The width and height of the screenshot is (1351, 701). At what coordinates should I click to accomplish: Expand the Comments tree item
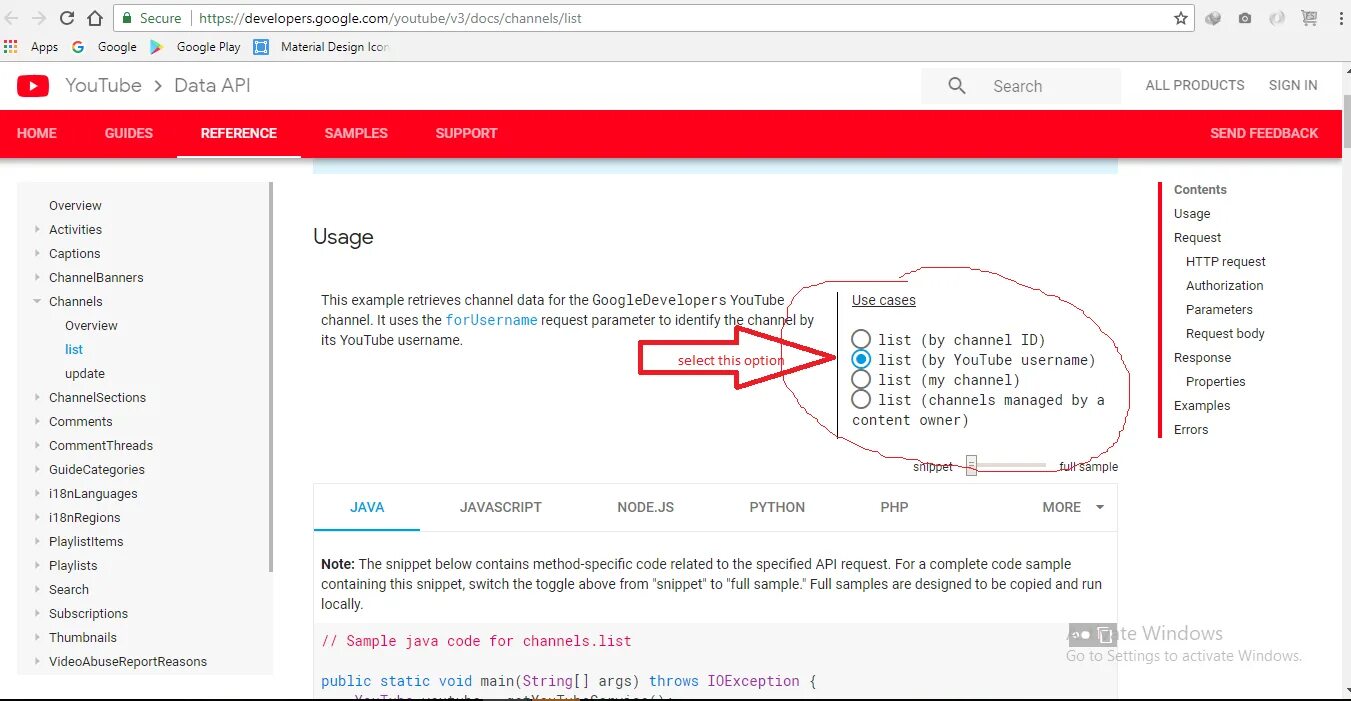point(38,421)
